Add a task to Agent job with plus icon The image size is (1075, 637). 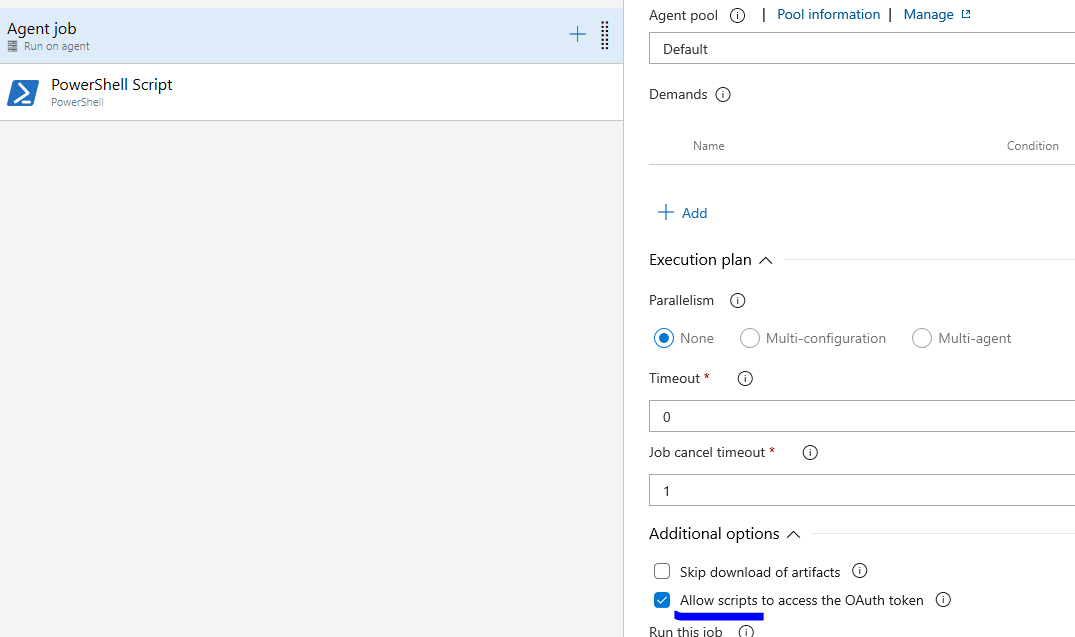click(x=577, y=34)
